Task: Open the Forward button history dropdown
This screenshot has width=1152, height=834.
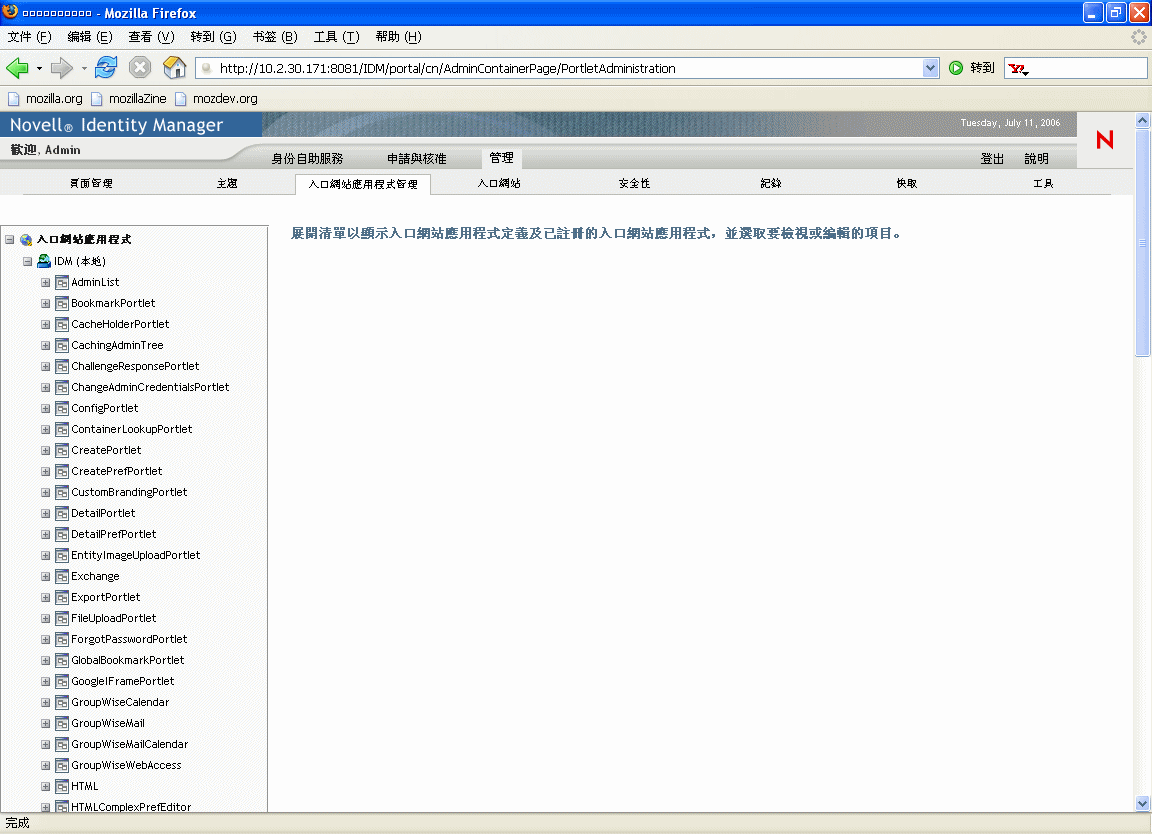Action: point(84,68)
